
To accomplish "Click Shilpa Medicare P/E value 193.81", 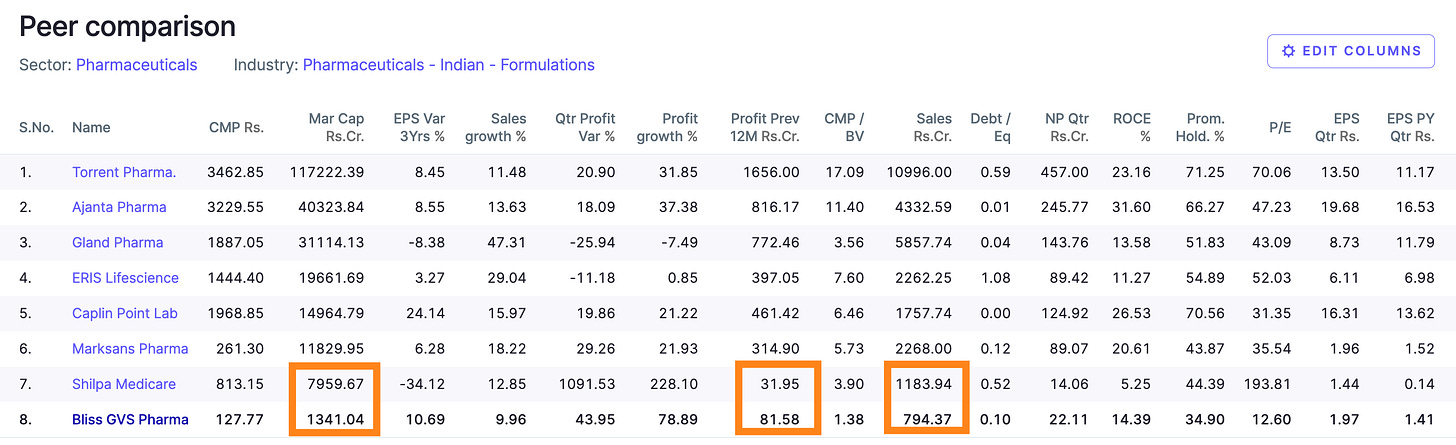I will (x=1268, y=384).
